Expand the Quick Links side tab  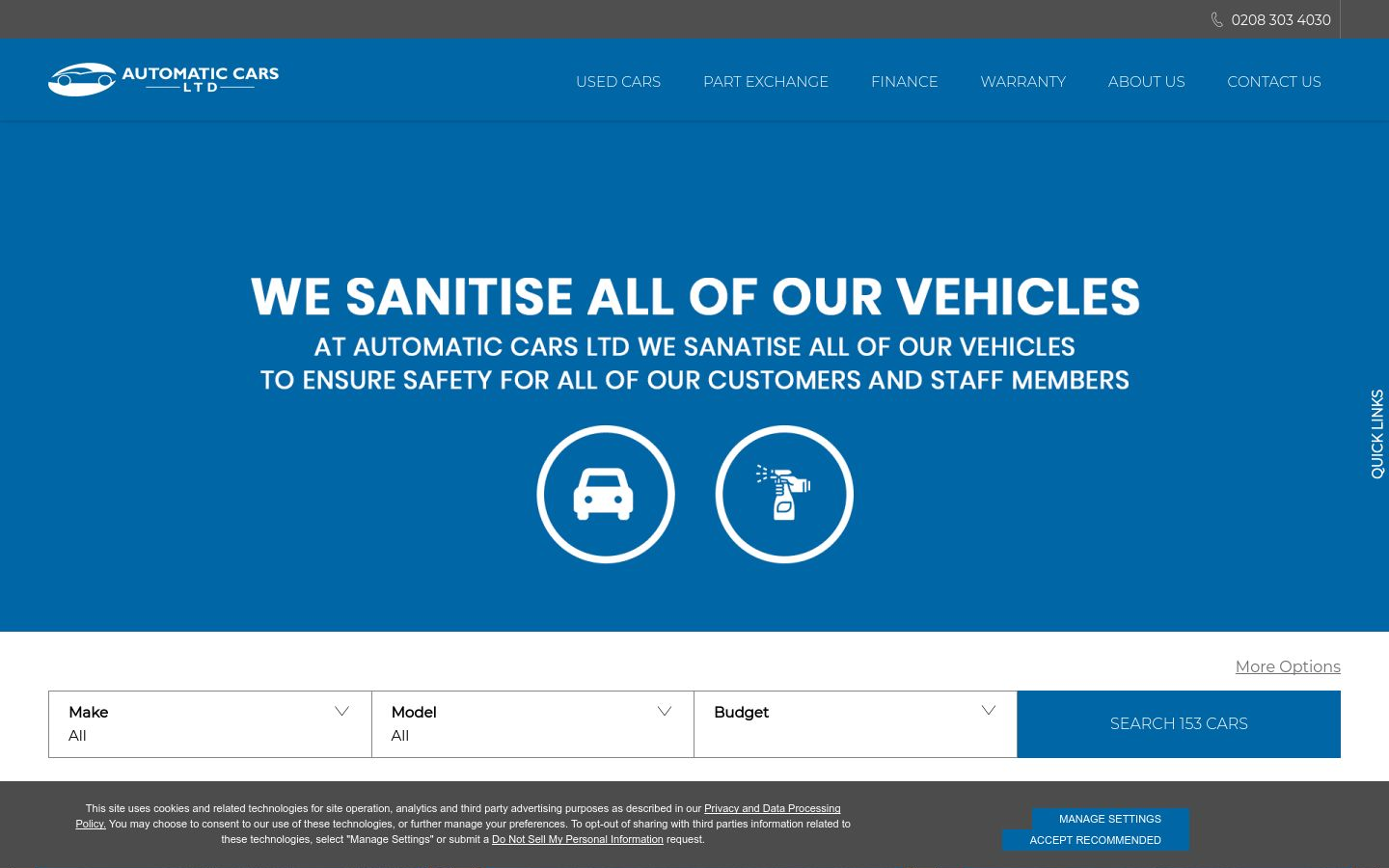click(x=1376, y=434)
